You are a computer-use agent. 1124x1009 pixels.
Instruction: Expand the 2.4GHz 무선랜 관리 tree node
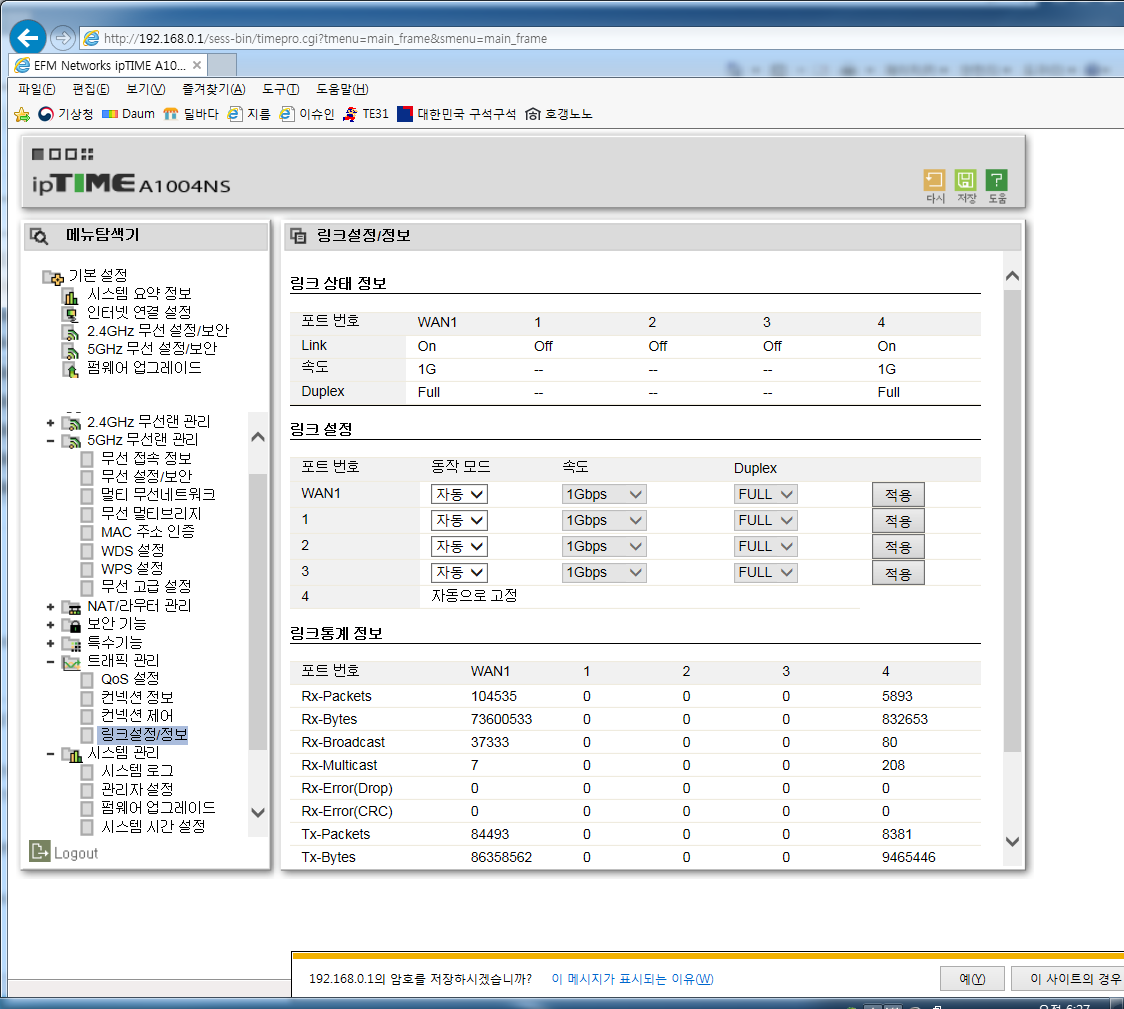tap(50, 423)
